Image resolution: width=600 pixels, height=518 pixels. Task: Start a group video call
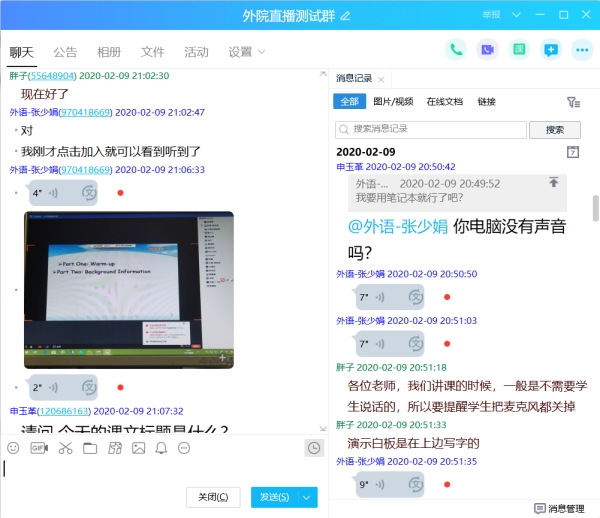point(487,49)
